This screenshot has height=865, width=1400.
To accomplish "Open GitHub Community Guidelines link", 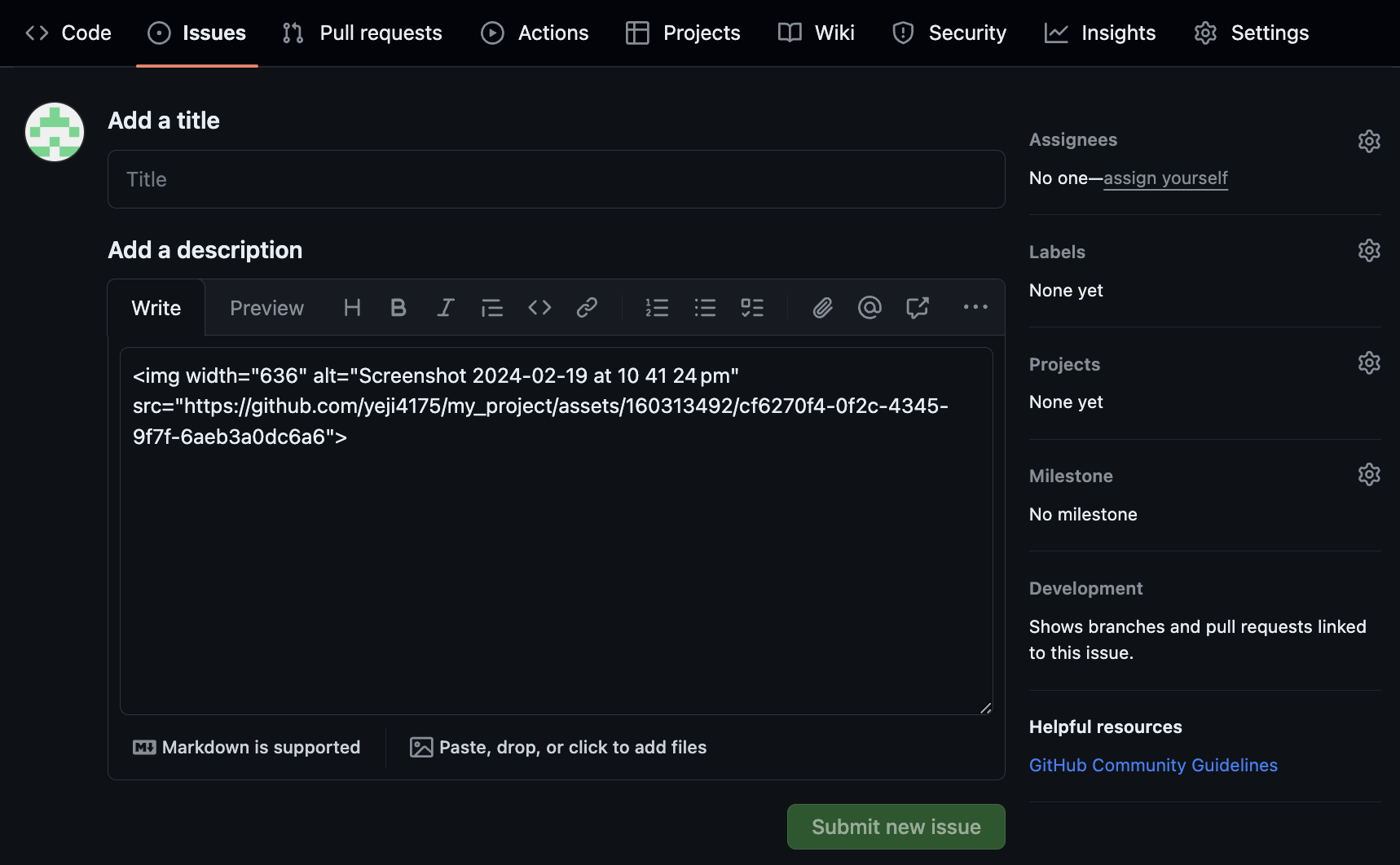I will 1153,765.
